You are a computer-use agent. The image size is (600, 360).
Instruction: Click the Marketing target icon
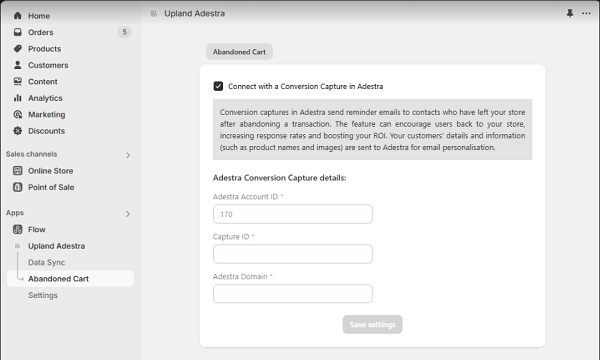pos(18,114)
